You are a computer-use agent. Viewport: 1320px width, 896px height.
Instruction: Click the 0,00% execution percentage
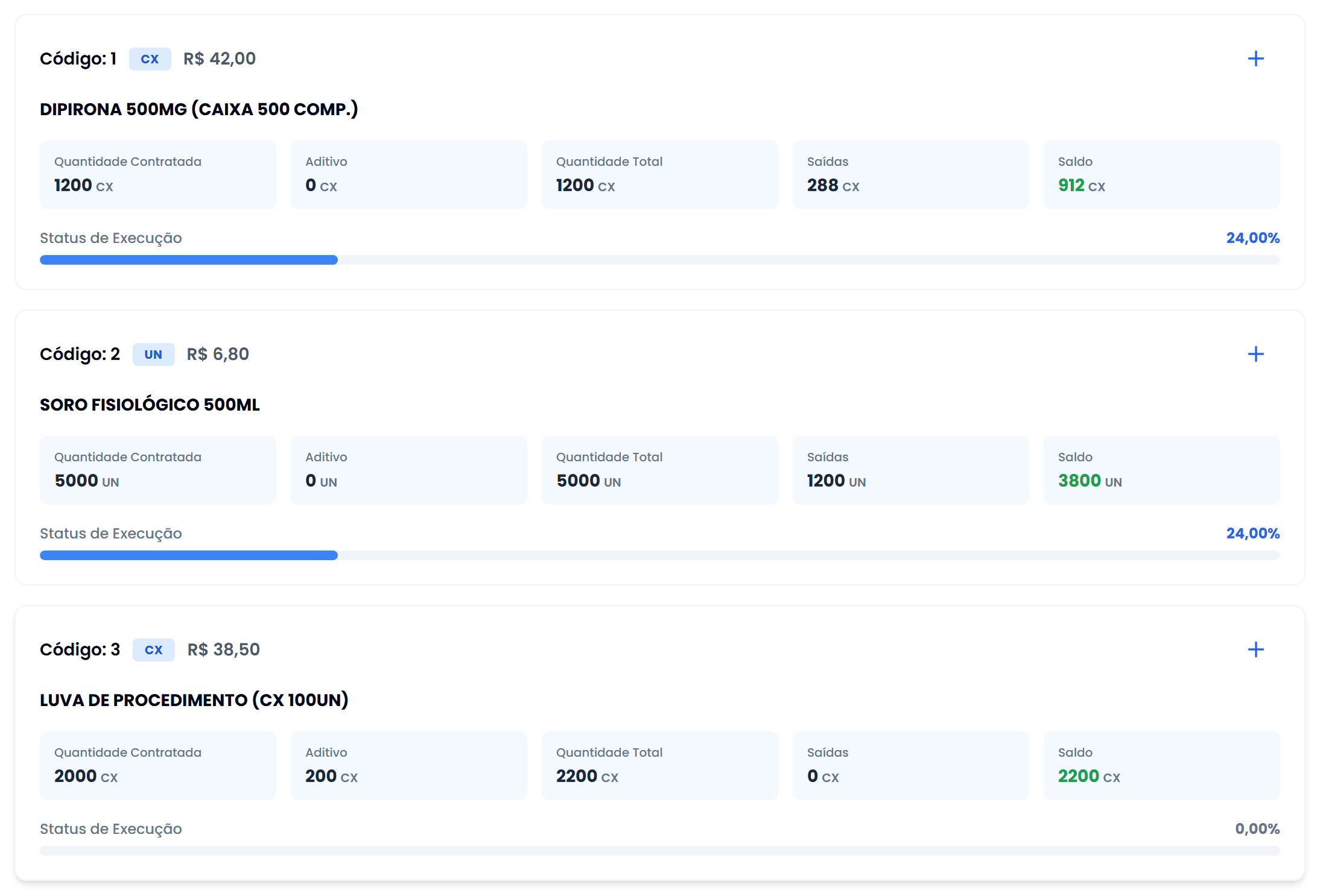click(1257, 829)
